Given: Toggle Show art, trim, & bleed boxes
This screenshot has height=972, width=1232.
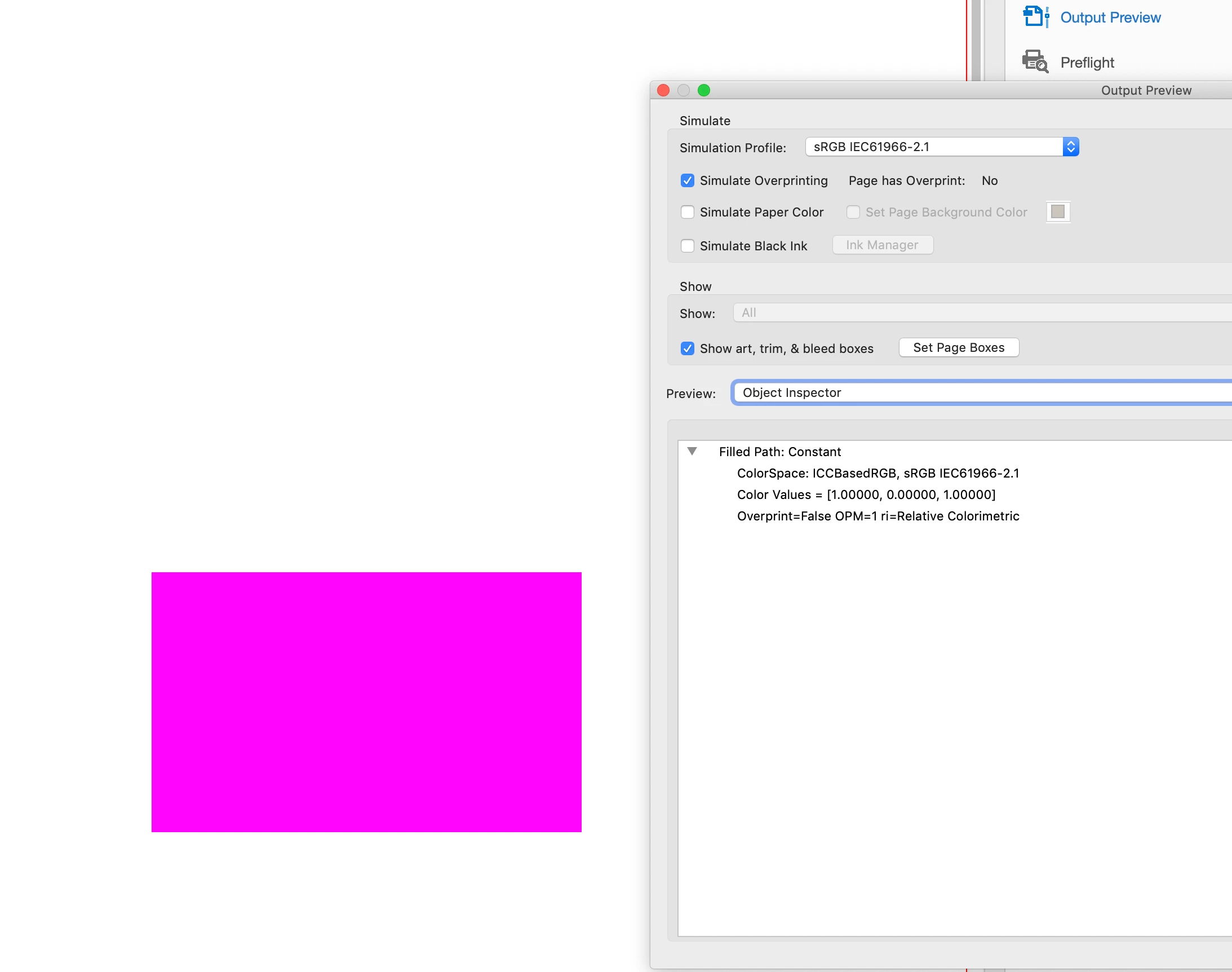Looking at the screenshot, I should coord(687,348).
